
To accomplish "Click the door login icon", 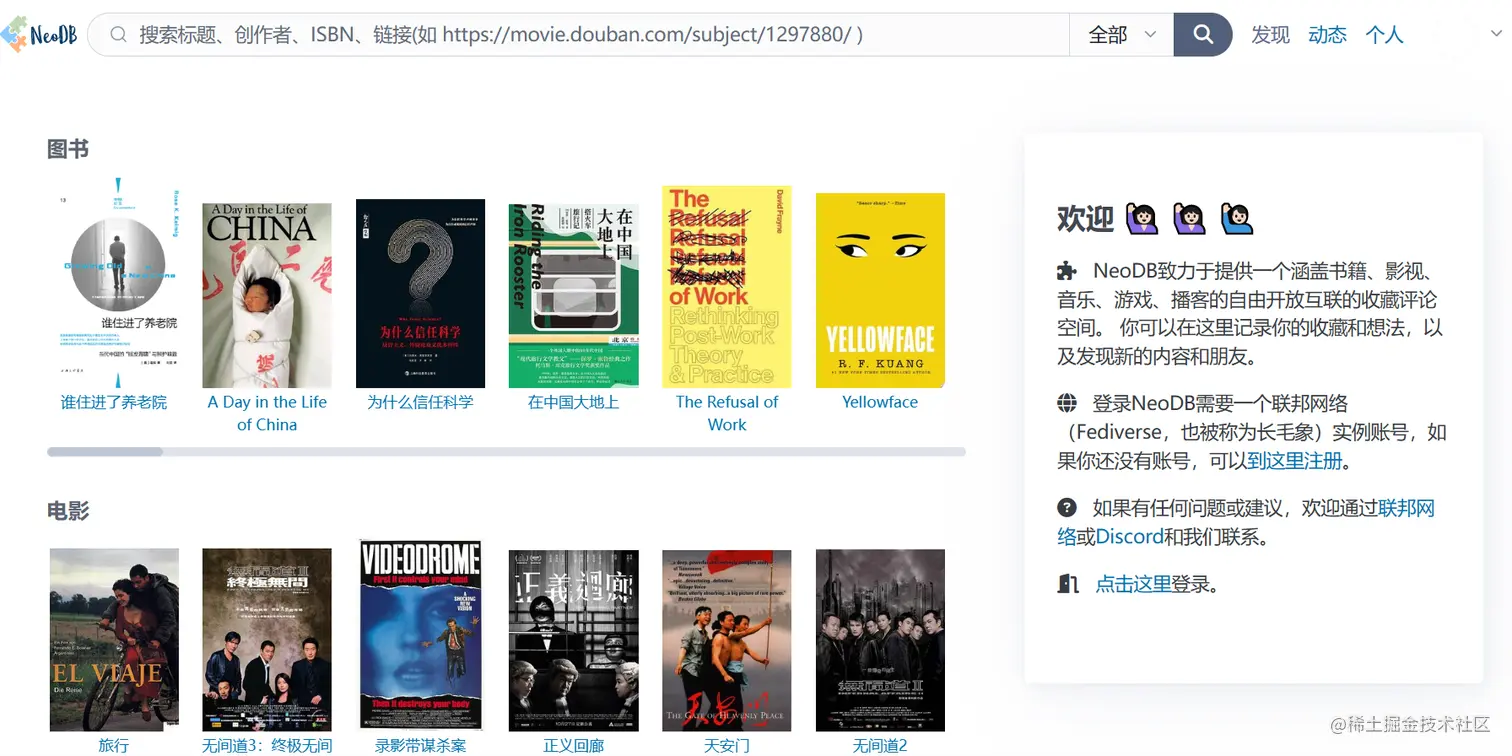I will pos(1067,583).
